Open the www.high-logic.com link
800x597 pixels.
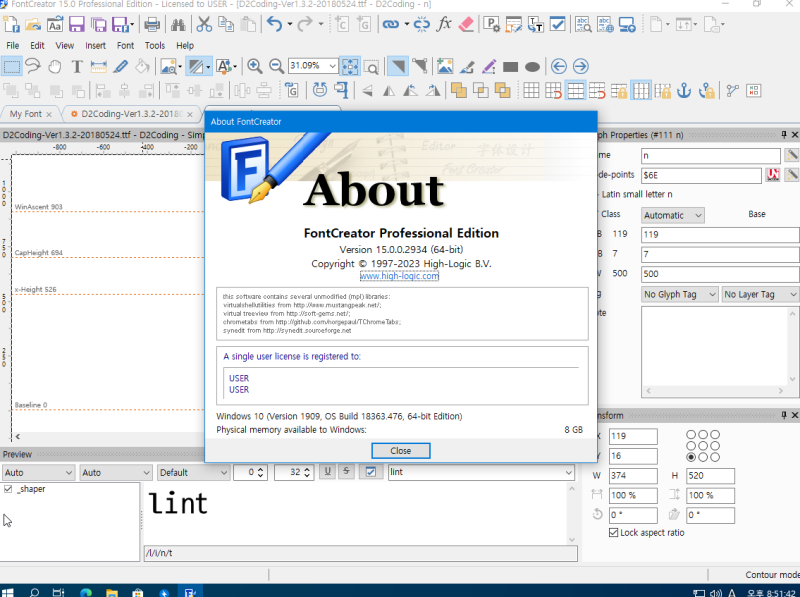[399, 276]
